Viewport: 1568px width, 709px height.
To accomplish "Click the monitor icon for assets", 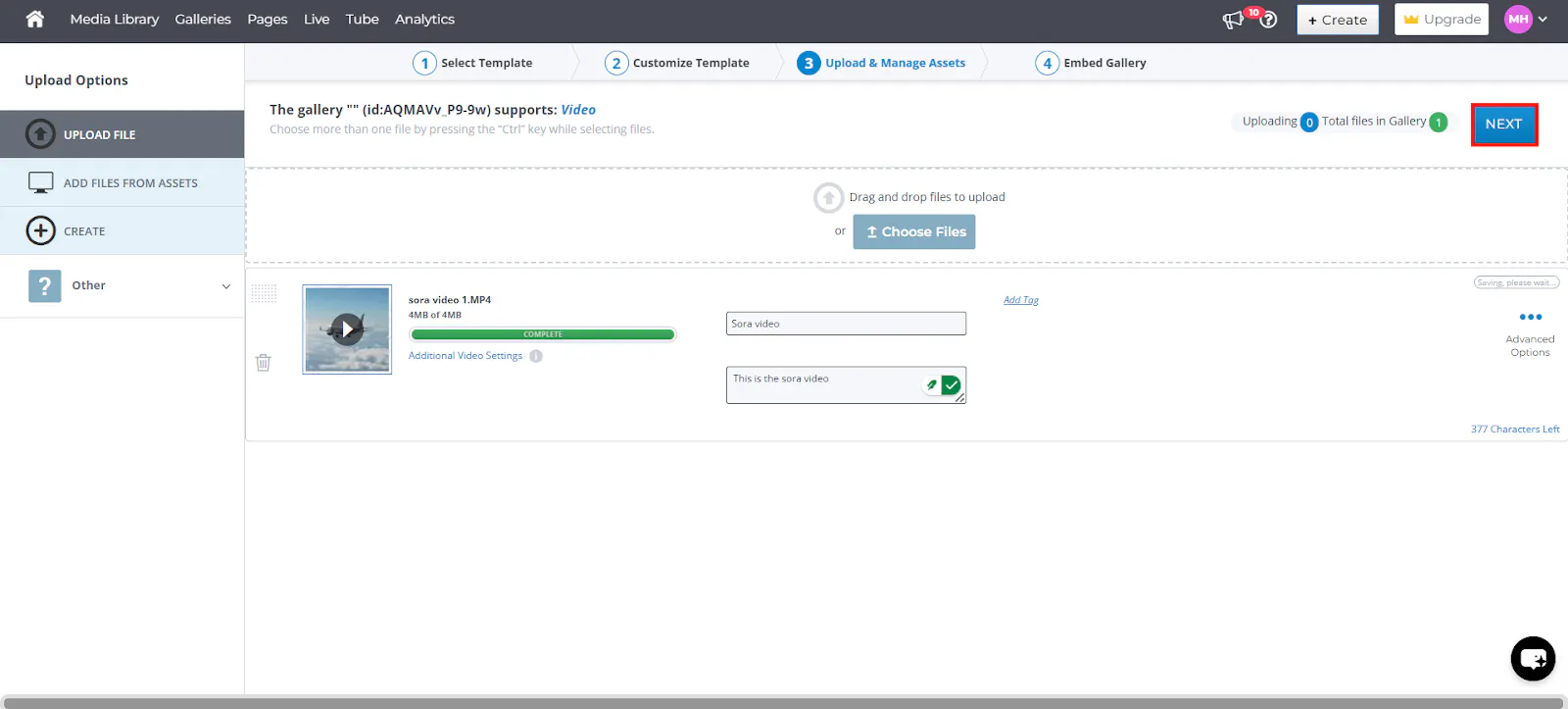I will coord(41,182).
